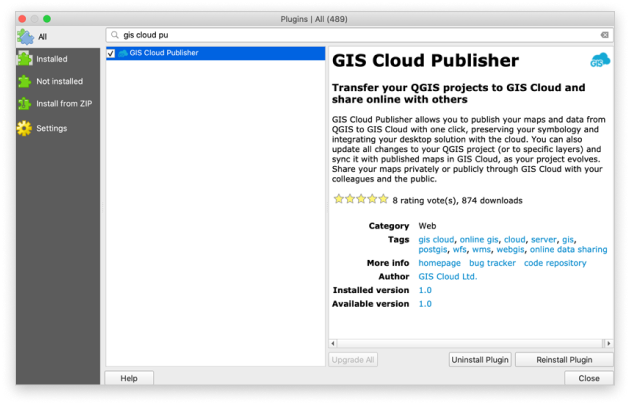Click the Not installed puzzle icon
Image resolution: width=630 pixels, height=405 pixels.
pyautogui.click(x=25, y=81)
